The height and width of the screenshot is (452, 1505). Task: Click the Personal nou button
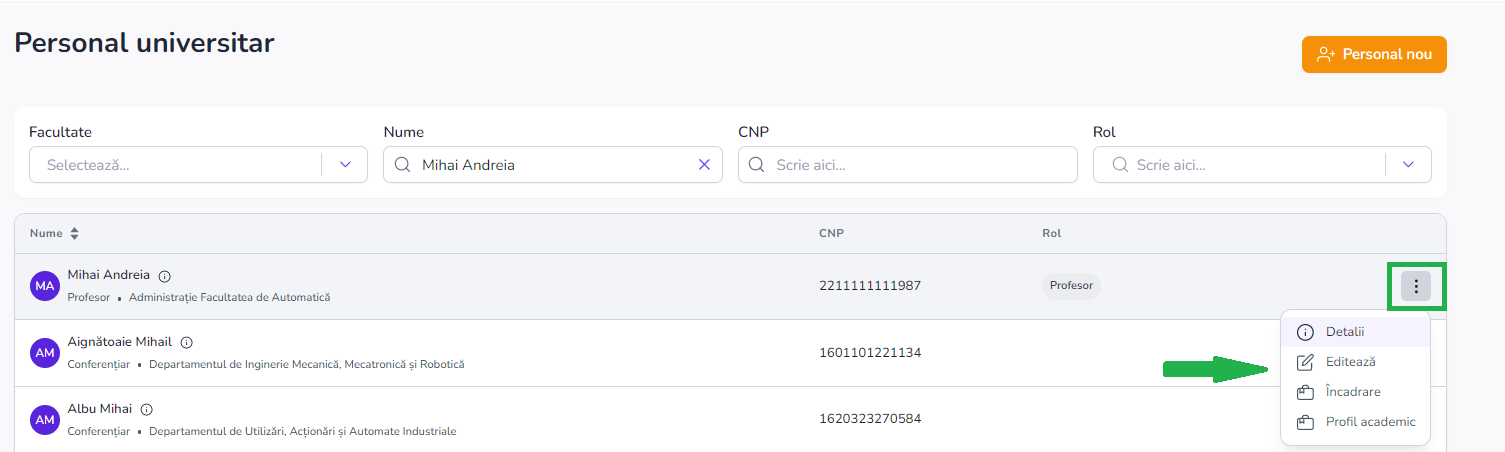coord(1374,55)
